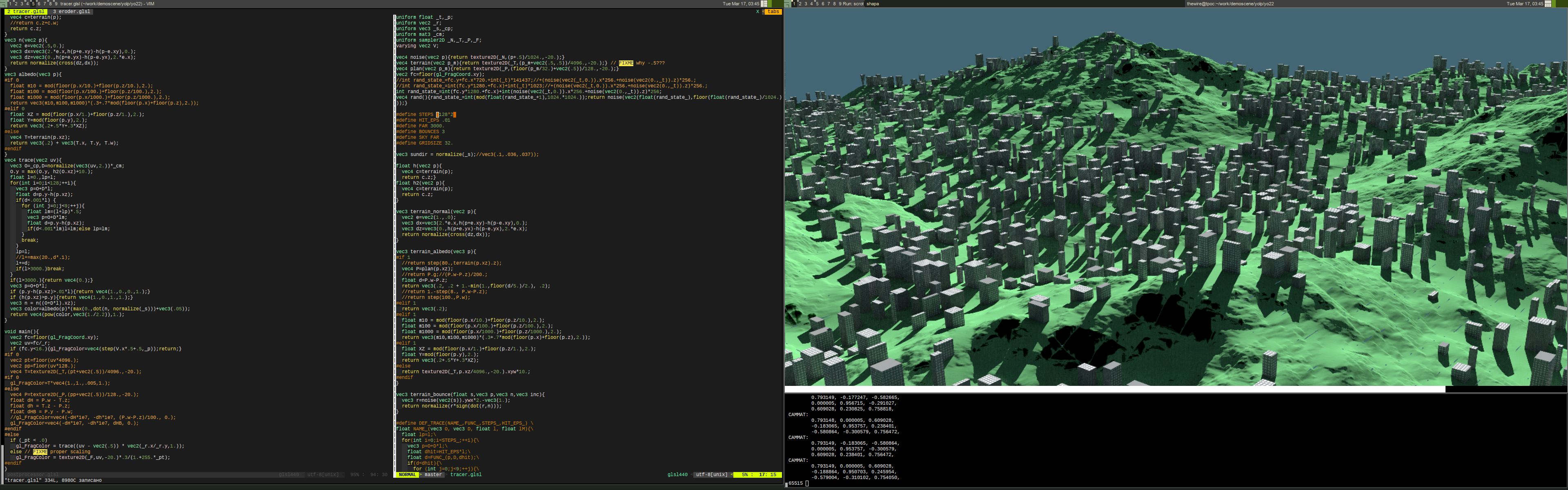
Task: Click '#define FAR 3000.' line
Action: click(420, 126)
